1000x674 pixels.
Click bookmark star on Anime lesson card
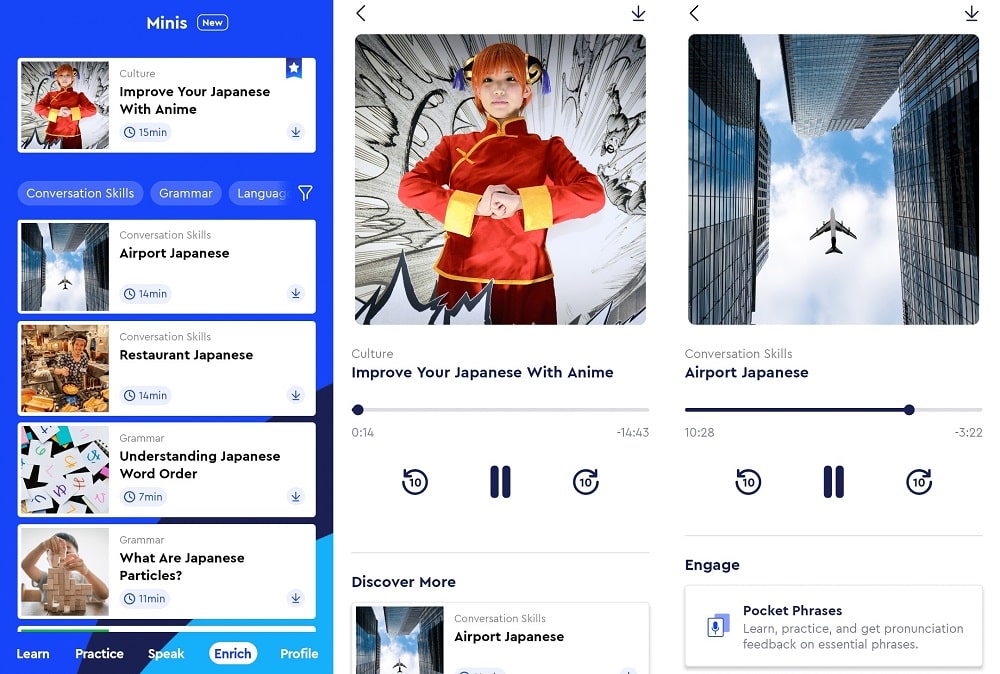click(294, 68)
